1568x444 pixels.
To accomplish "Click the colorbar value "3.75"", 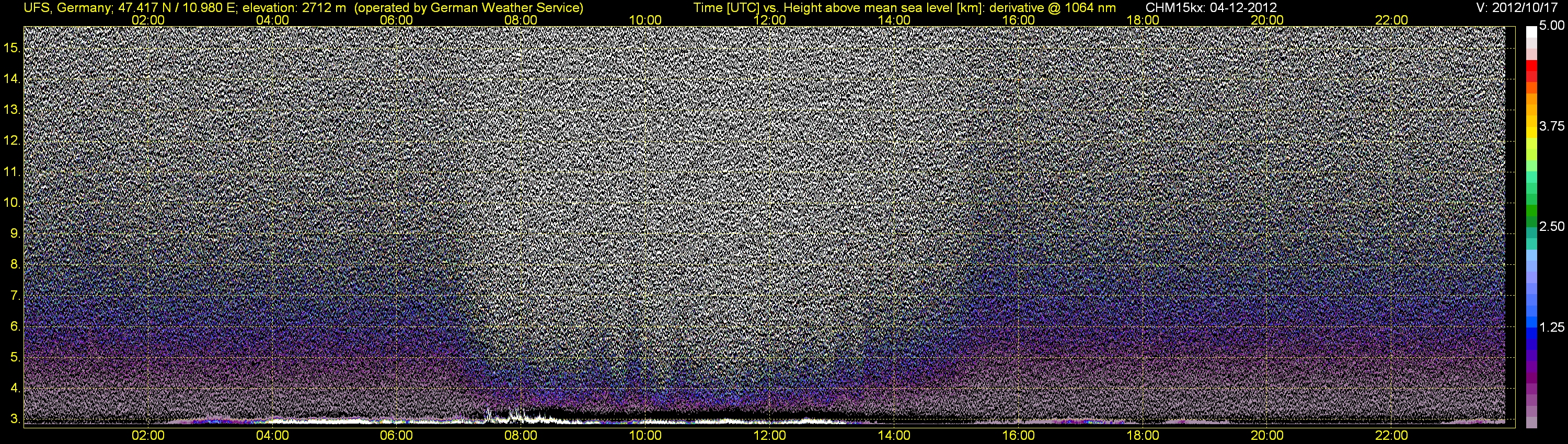I will pos(1552,126).
